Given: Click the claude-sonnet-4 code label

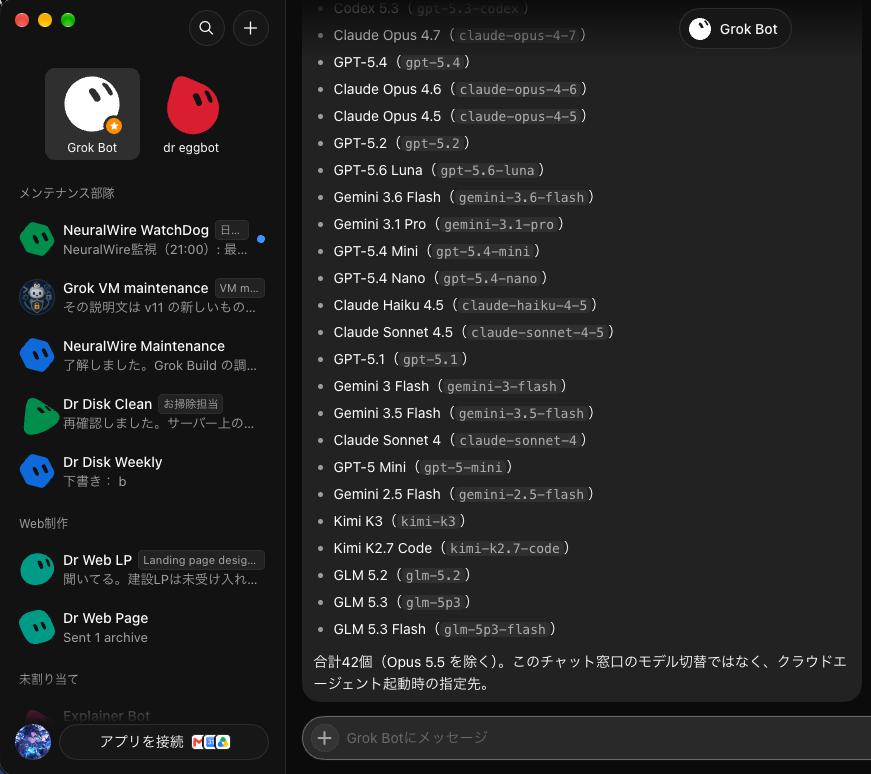Looking at the screenshot, I should tap(518, 441).
